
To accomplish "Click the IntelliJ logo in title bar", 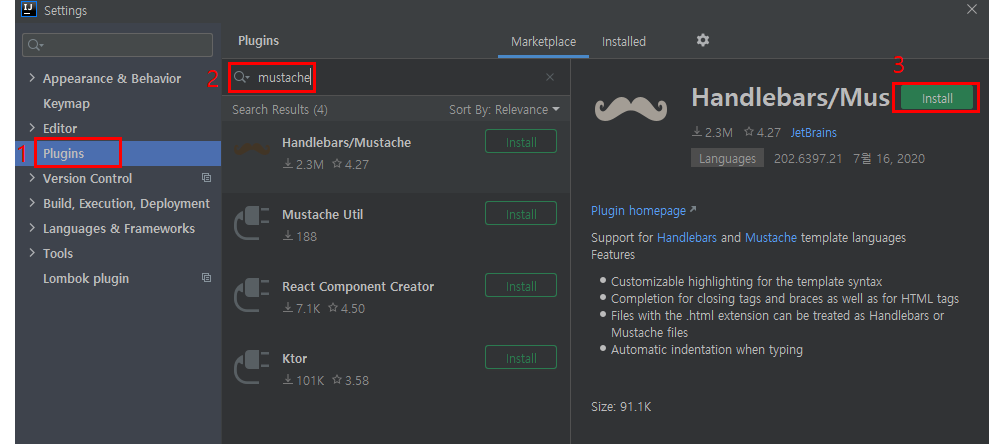I will pos(29,9).
